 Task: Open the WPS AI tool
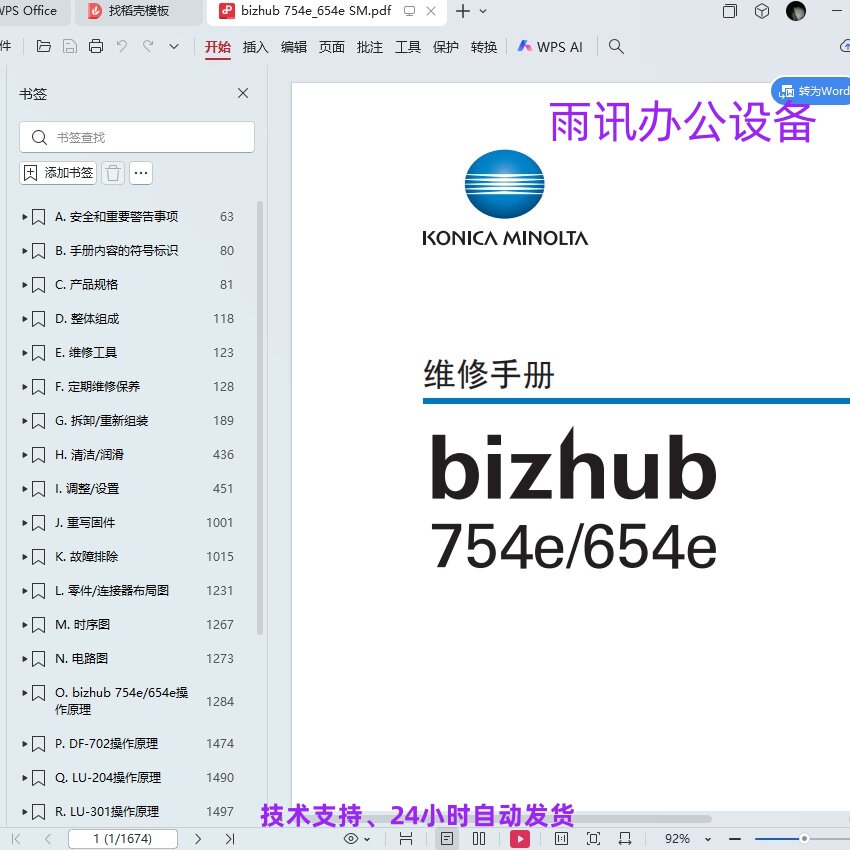(550, 47)
